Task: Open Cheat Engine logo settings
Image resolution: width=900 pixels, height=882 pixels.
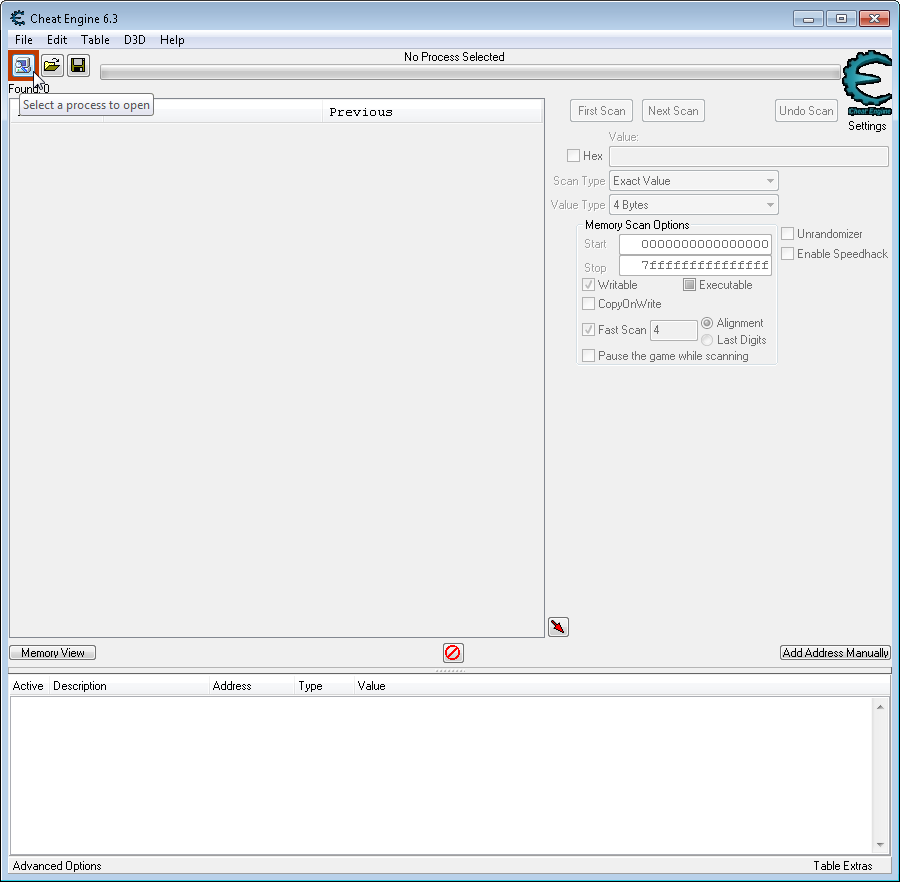Action: coord(867,83)
